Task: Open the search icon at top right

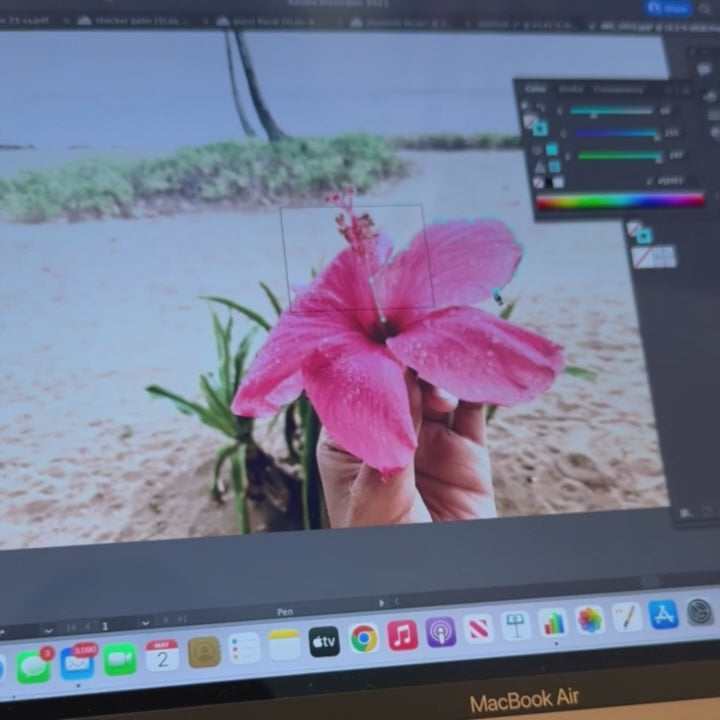Action: pos(705,8)
